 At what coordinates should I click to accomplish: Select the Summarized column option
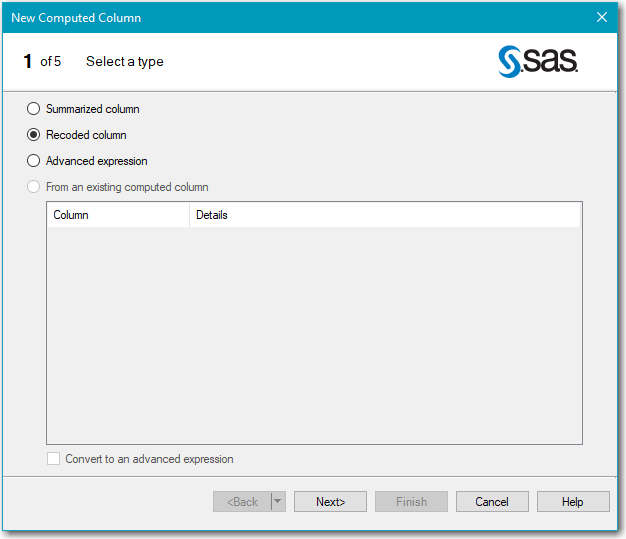tap(34, 109)
